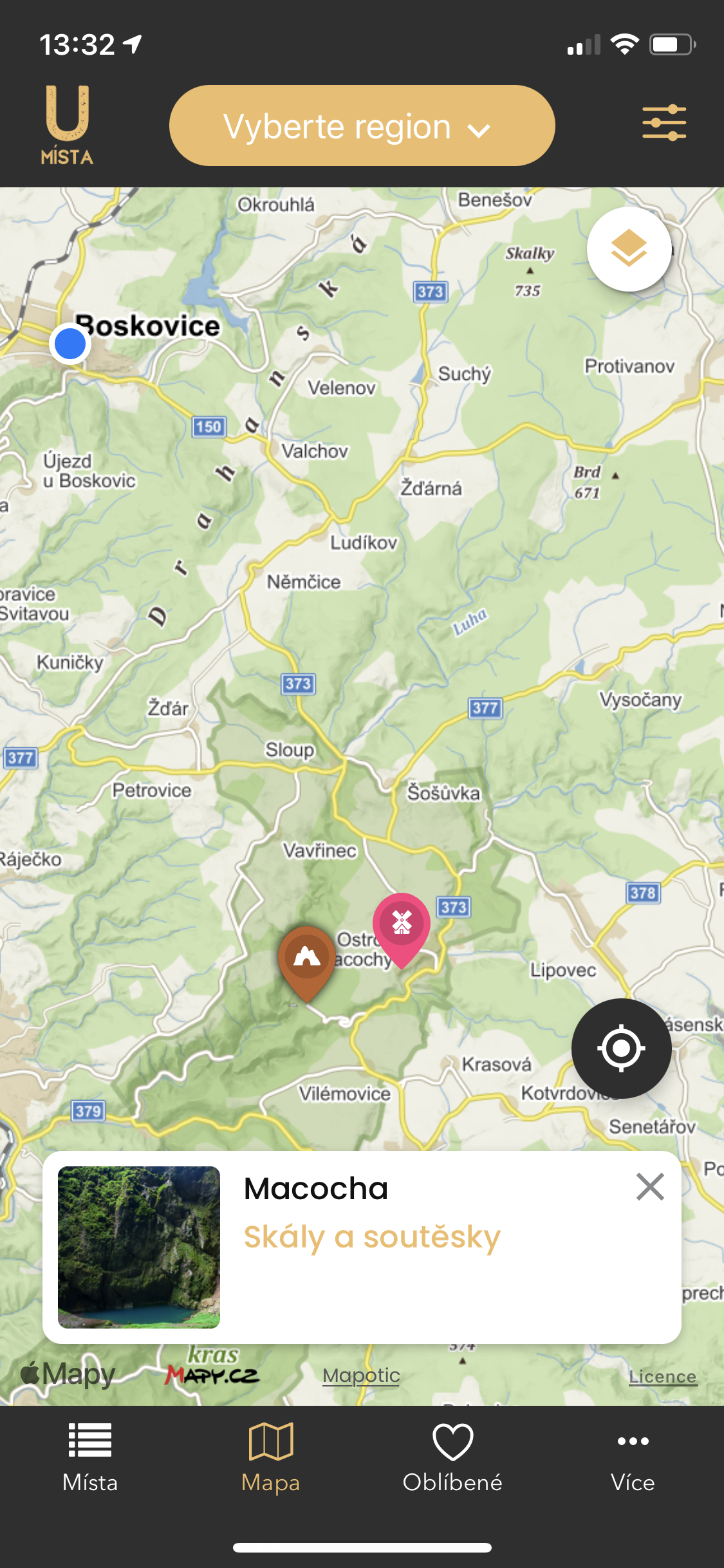This screenshot has width=724, height=1568.
Task: Tap the blue current-location dot
Action: tap(70, 344)
